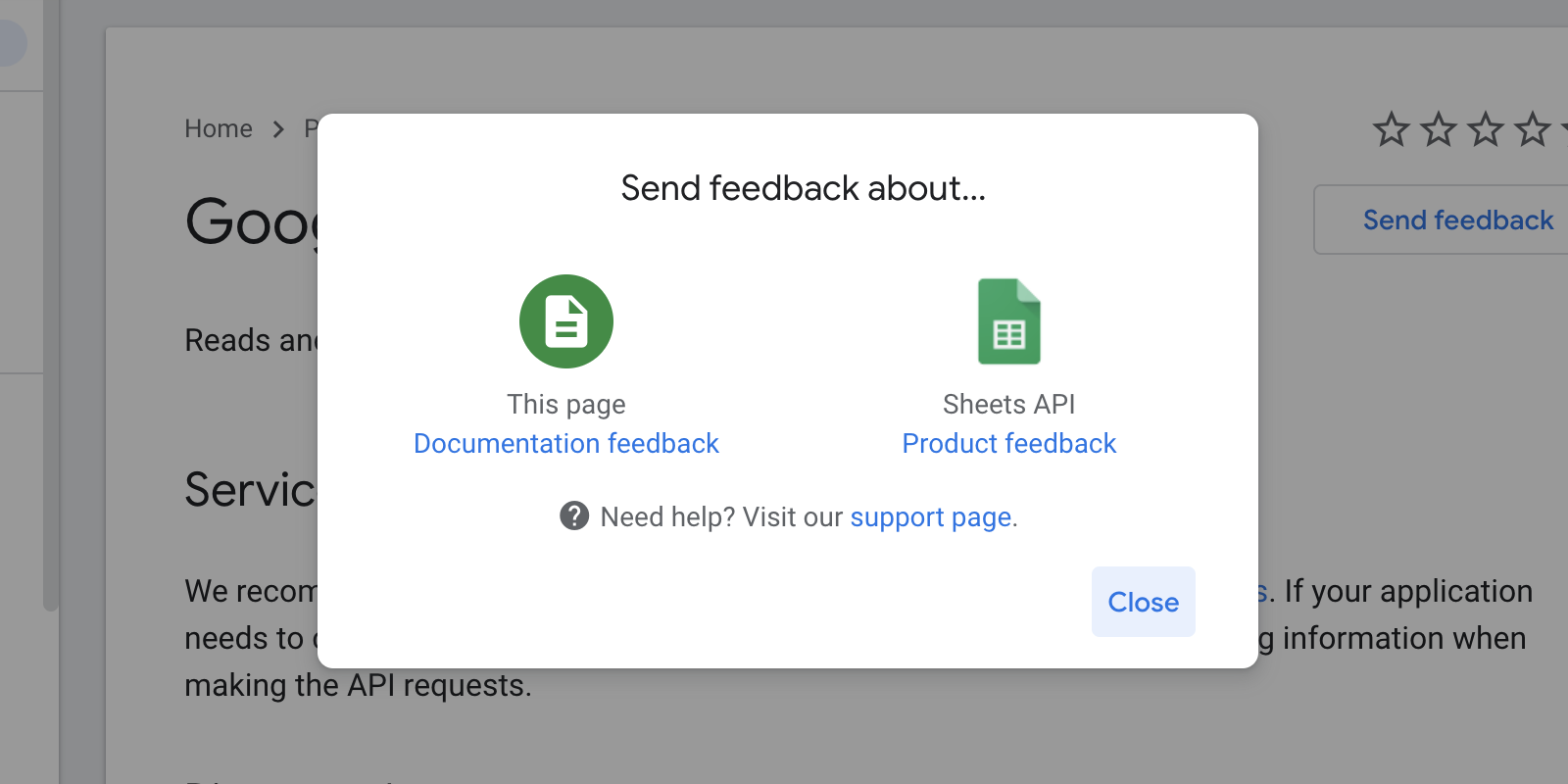1568x784 pixels.
Task: Click the Google Sheets API icon
Action: coord(1009,321)
